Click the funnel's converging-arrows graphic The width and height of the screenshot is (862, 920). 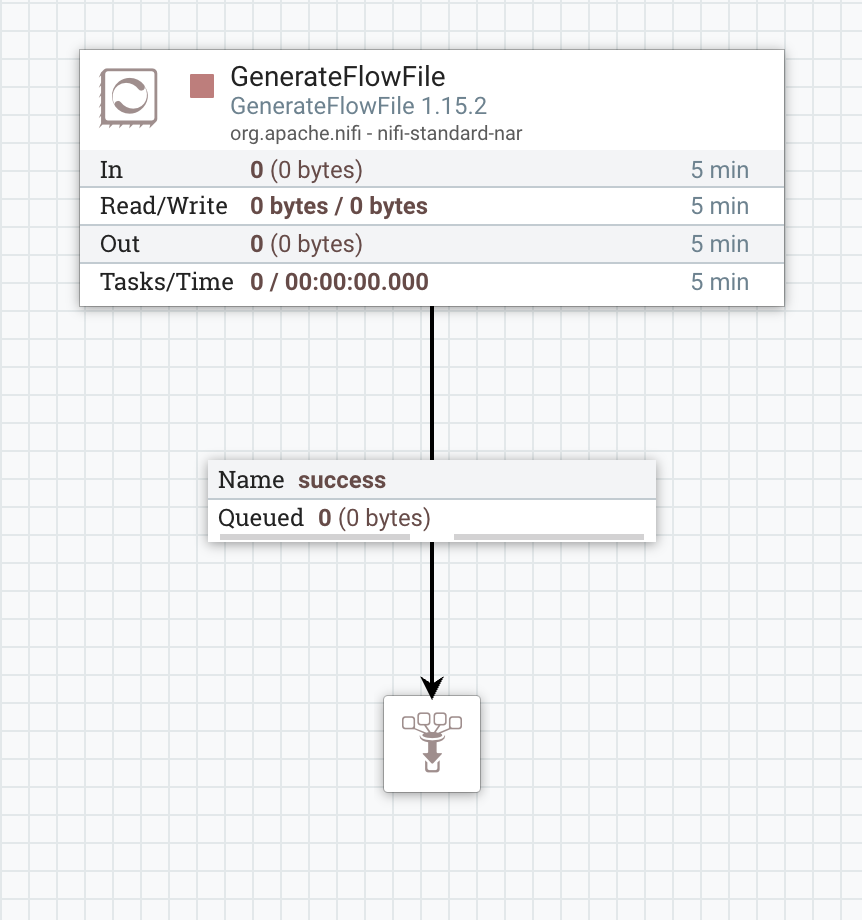point(432,744)
